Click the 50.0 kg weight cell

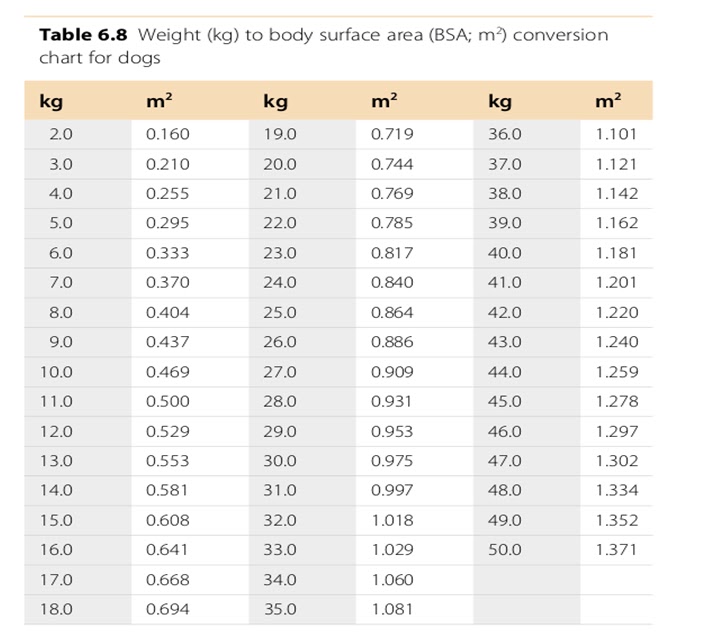click(x=505, y=550)
